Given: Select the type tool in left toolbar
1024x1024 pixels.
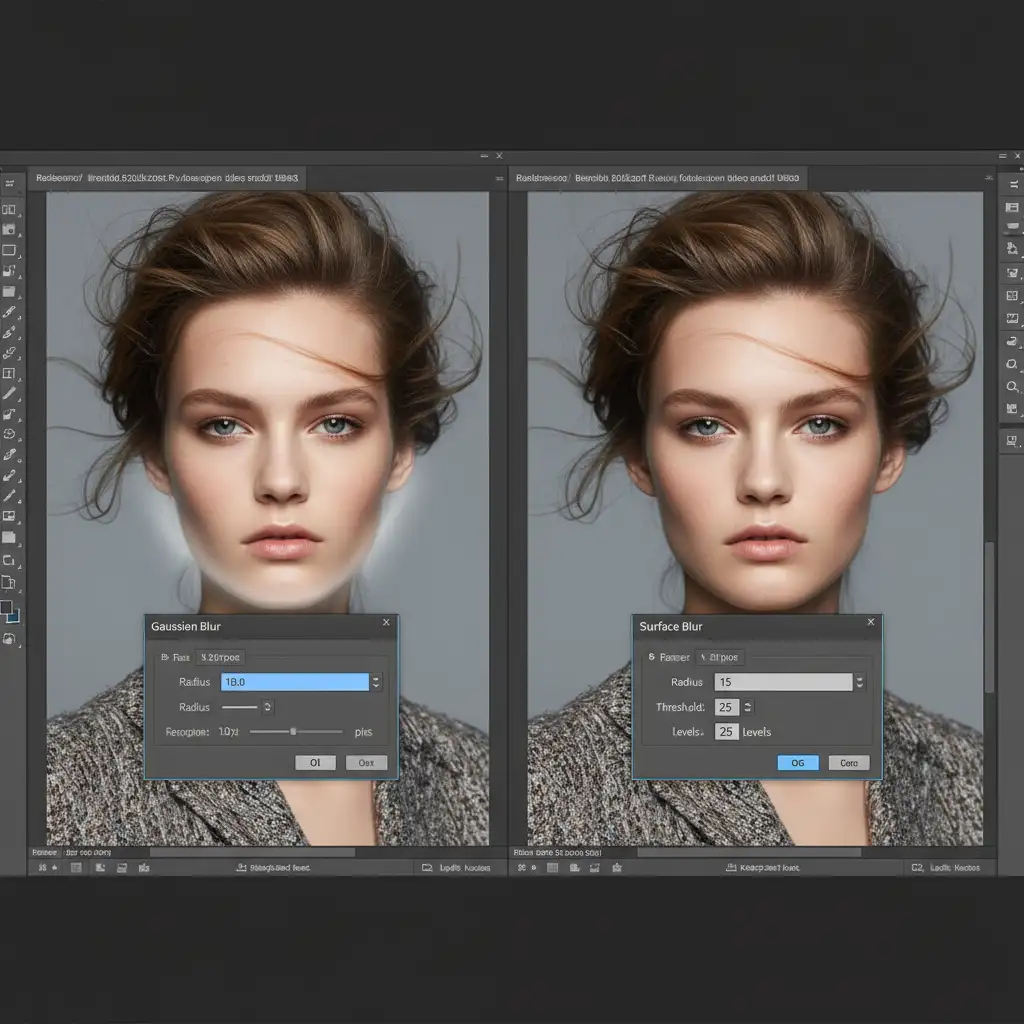Looking at the screenshot, I should (10, 373).
